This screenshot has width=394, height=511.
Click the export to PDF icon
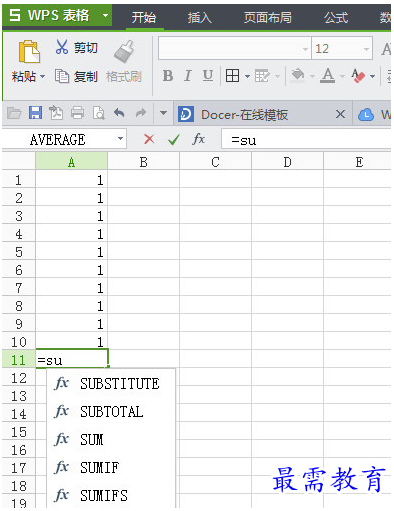56,113
